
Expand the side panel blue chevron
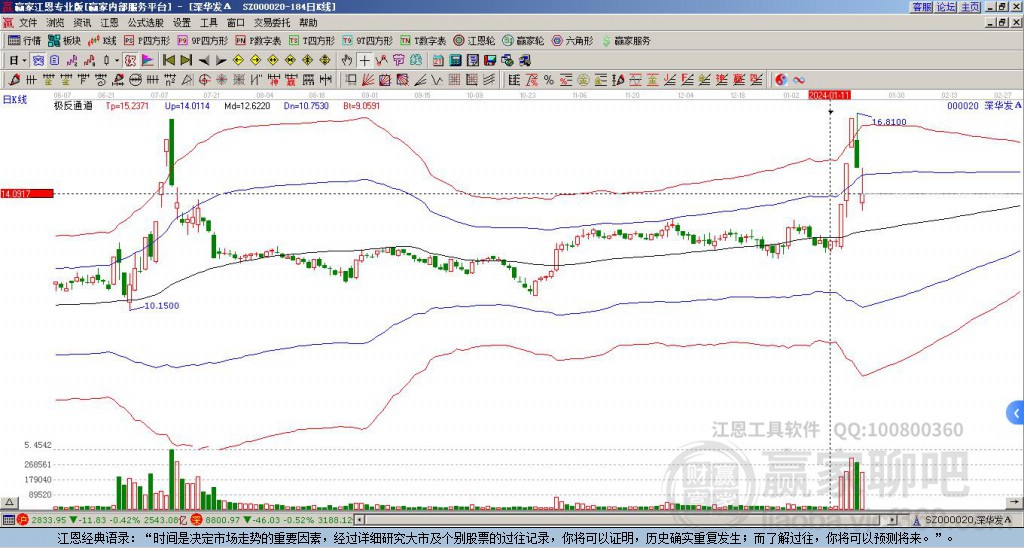click(1016, 413)
